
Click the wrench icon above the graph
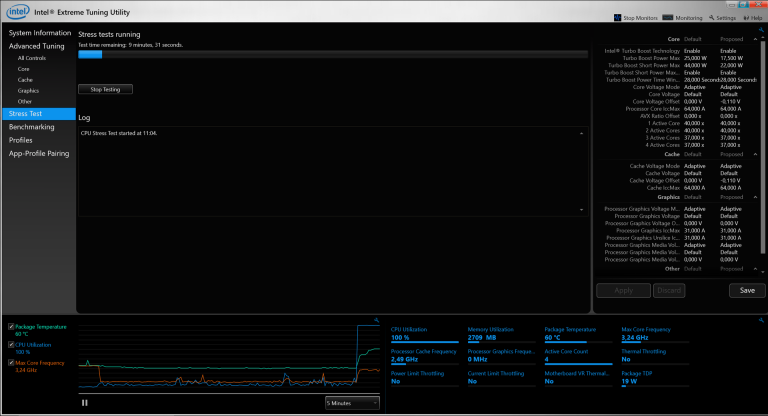376,320
